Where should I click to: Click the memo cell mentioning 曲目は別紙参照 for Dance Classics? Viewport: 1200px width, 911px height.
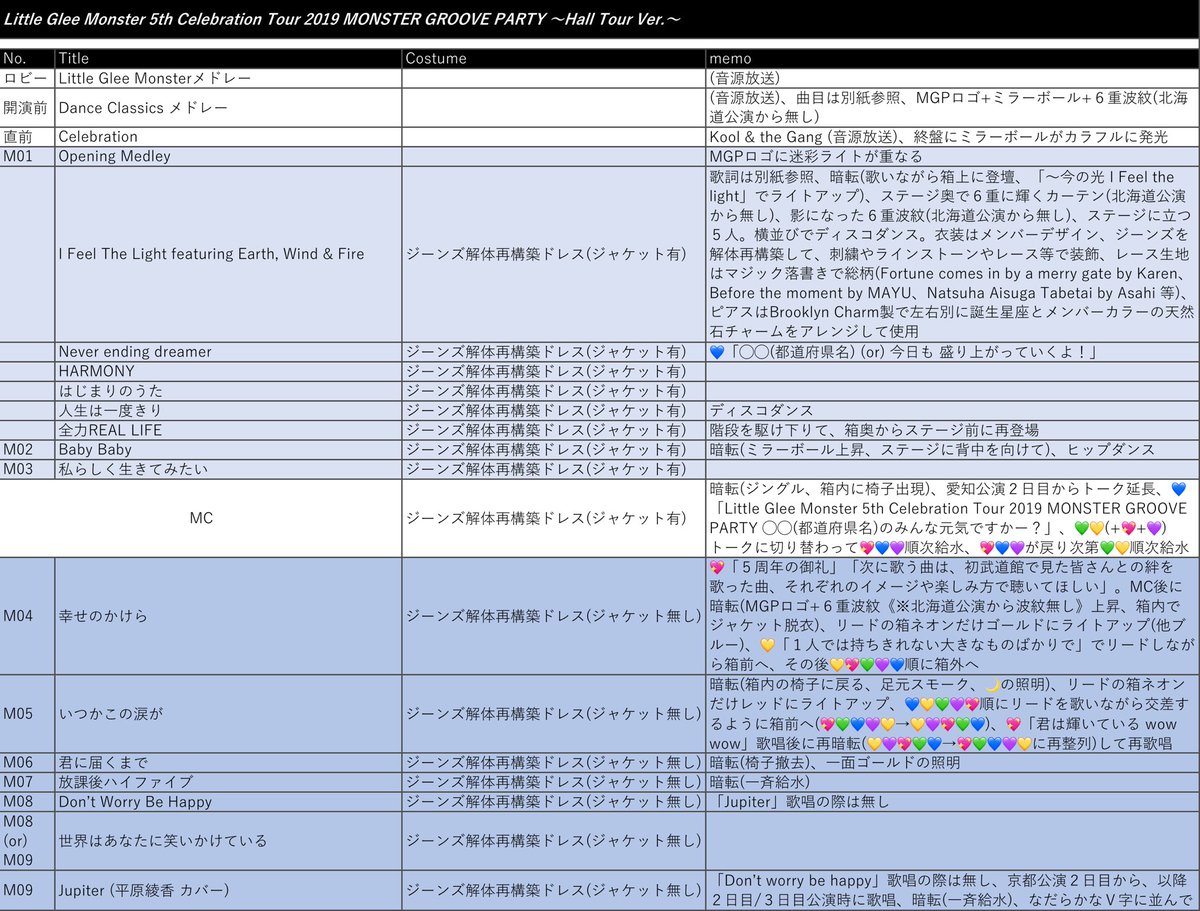click(x=952, y=107)
